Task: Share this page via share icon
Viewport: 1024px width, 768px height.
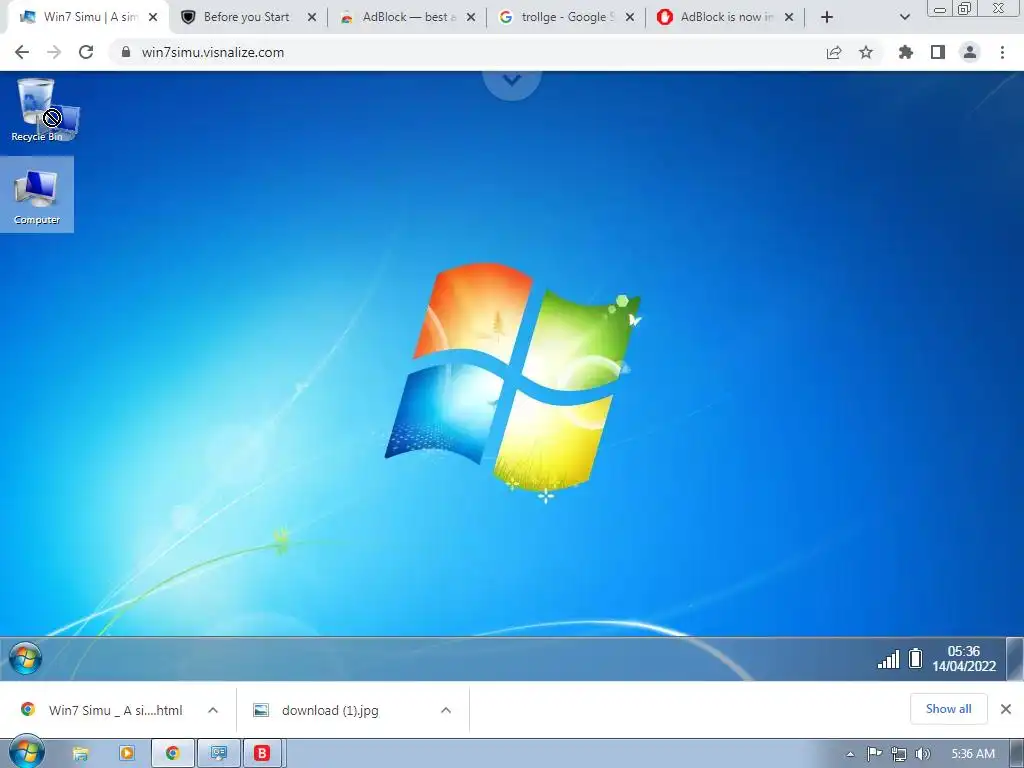Action: point(834,52)
